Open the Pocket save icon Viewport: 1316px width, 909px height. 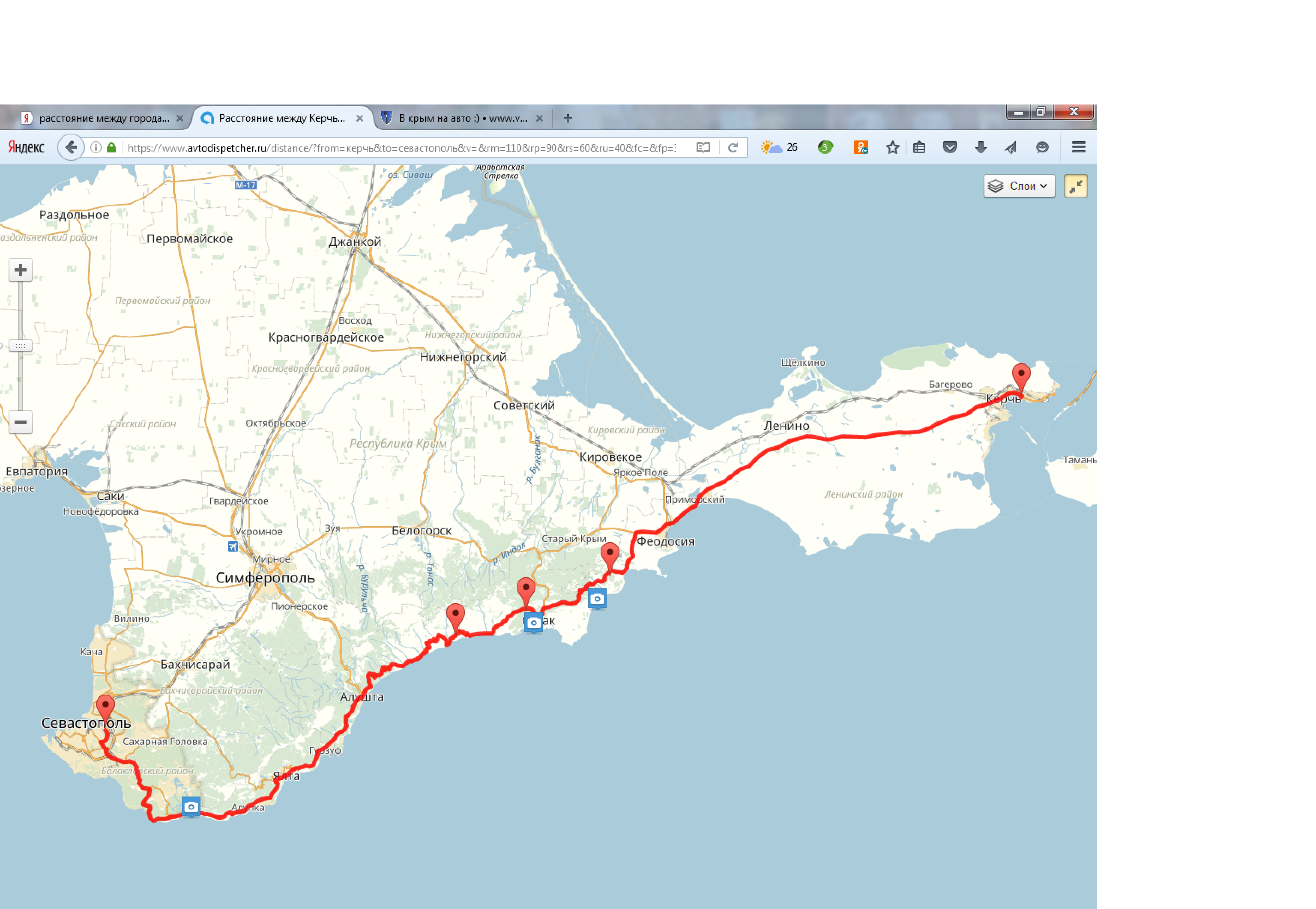click(x=950, y=148)
